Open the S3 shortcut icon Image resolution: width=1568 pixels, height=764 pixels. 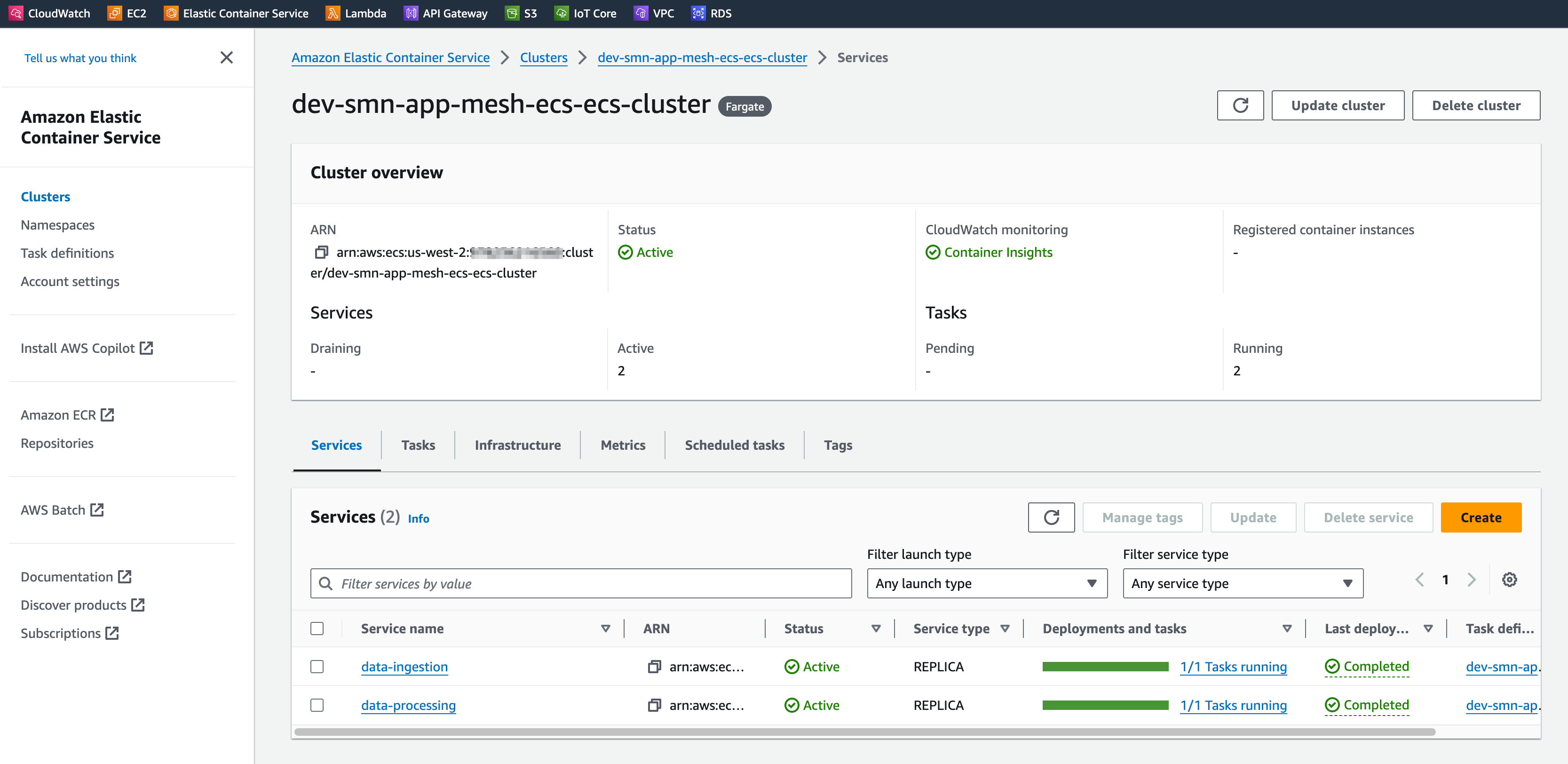tap(512, 13)
